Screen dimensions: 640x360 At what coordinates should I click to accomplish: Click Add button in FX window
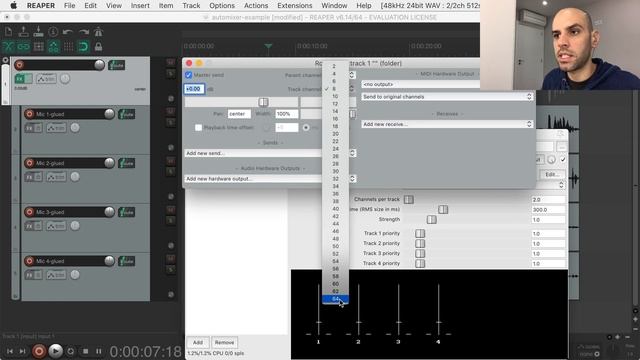198,342
